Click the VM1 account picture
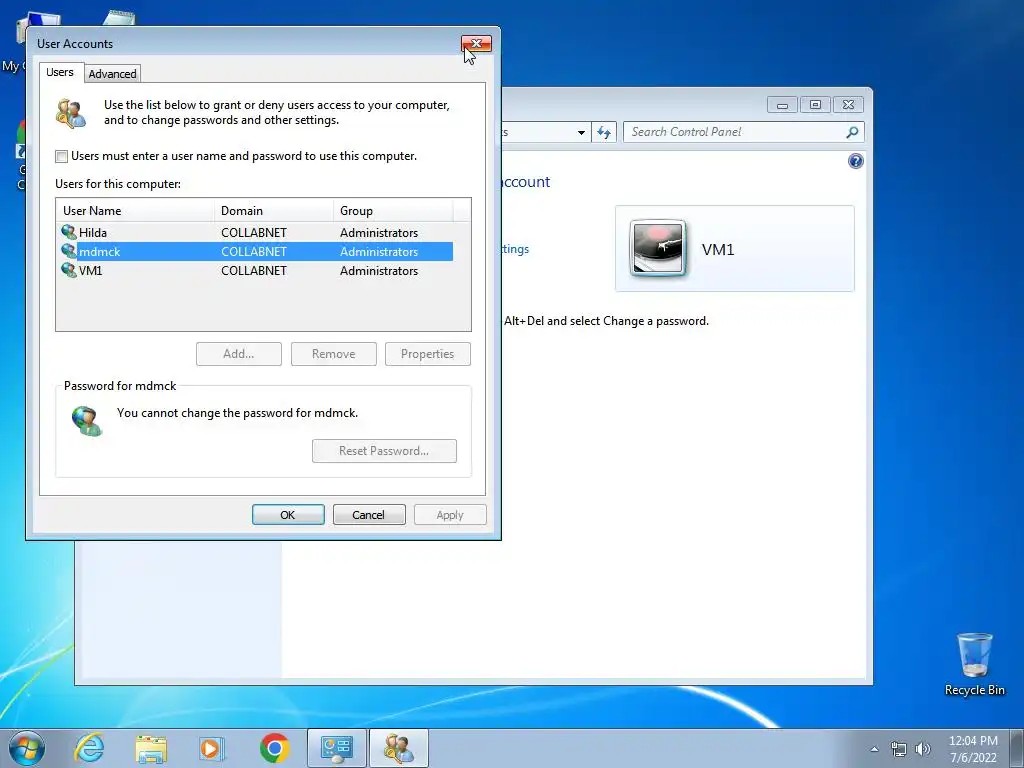The image size is (1024, 768). pos(658,248)
